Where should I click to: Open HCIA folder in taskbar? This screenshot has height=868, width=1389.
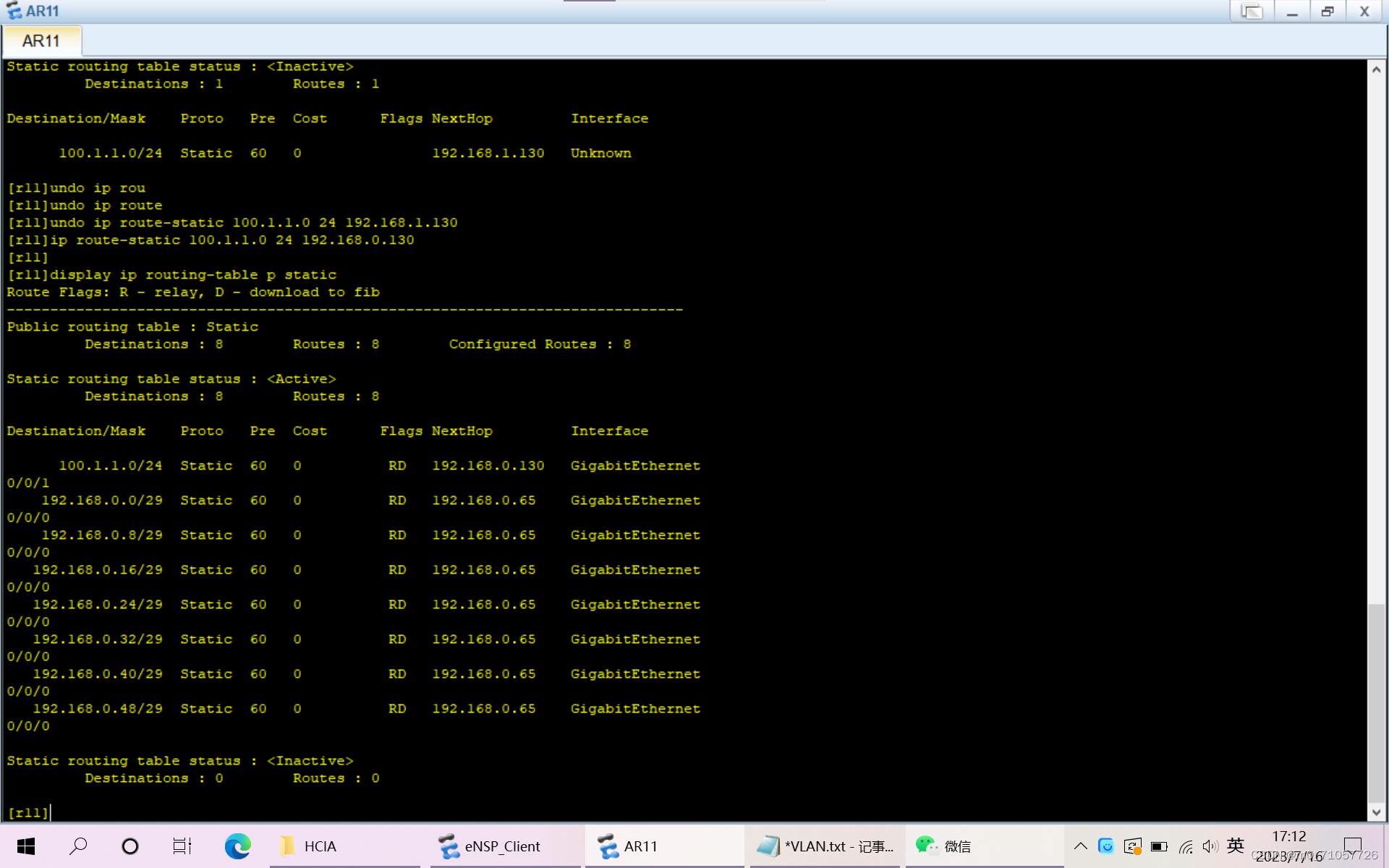point(310,846)
